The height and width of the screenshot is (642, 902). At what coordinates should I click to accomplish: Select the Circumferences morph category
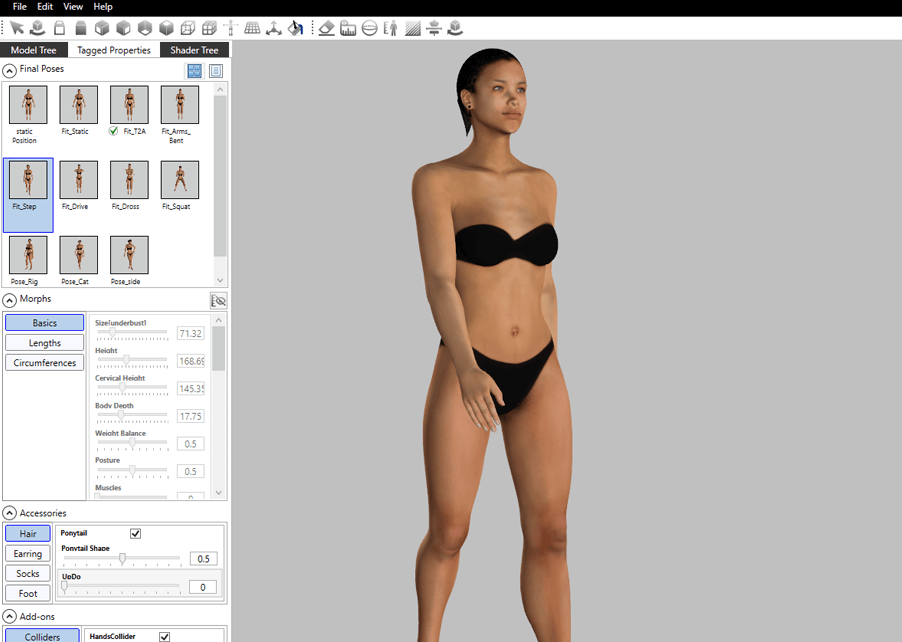[x=44, y=363]
